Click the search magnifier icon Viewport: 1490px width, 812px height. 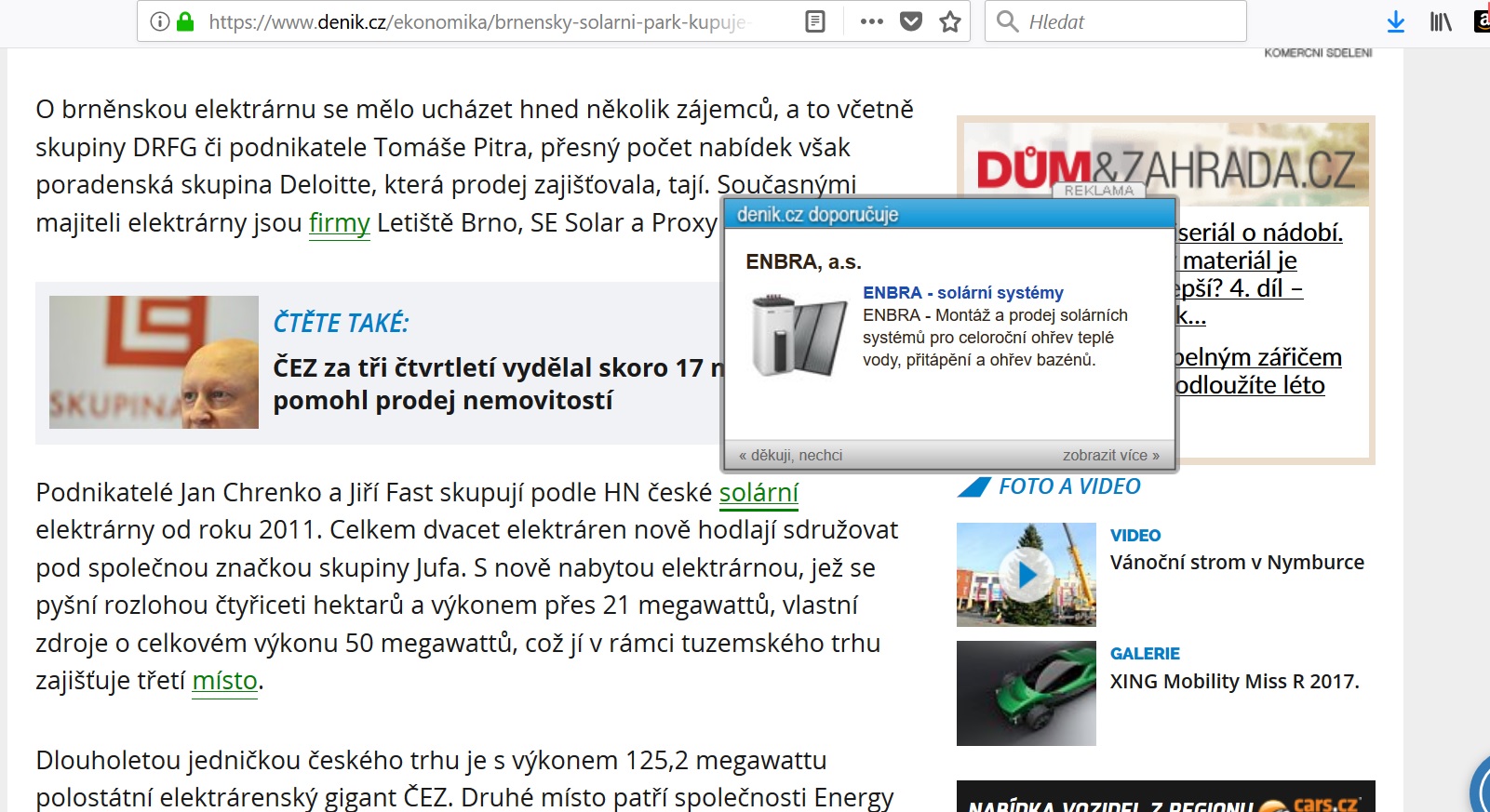pos(1007,20)
